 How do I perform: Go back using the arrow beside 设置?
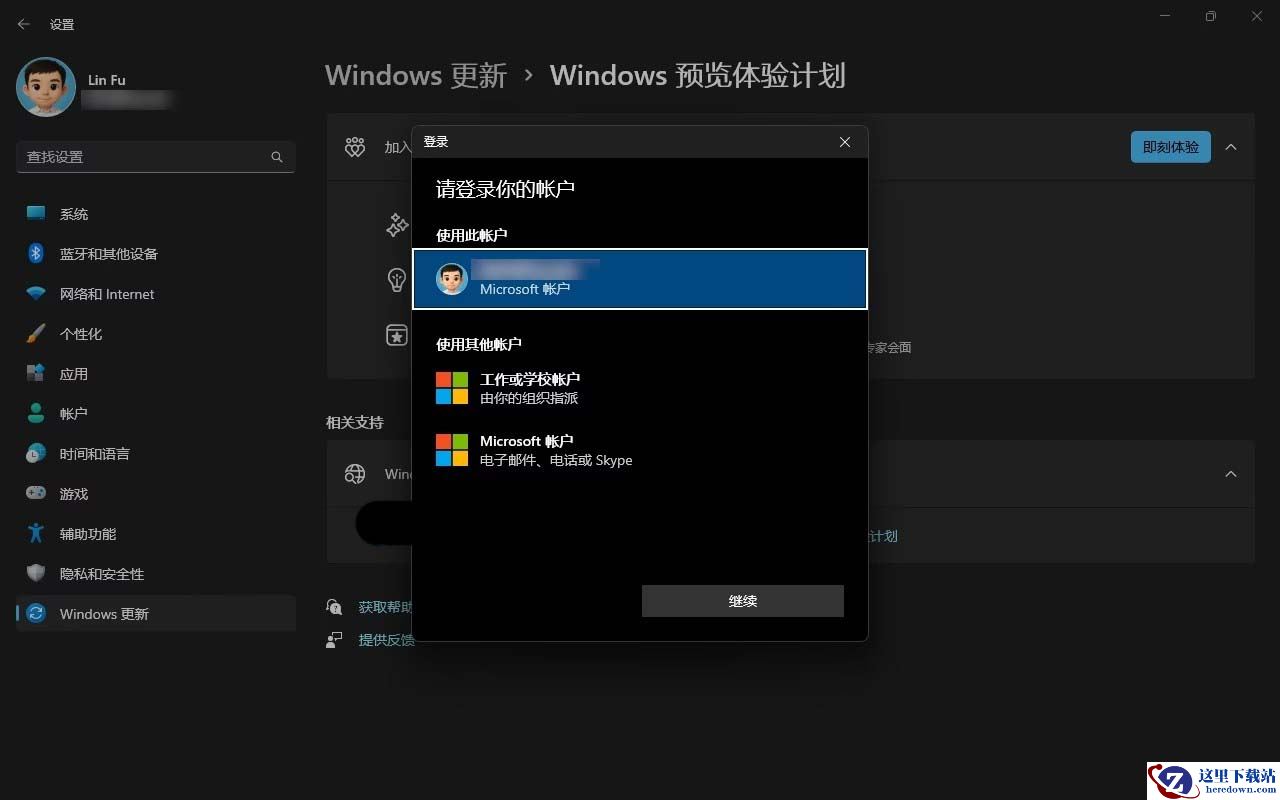24,24
